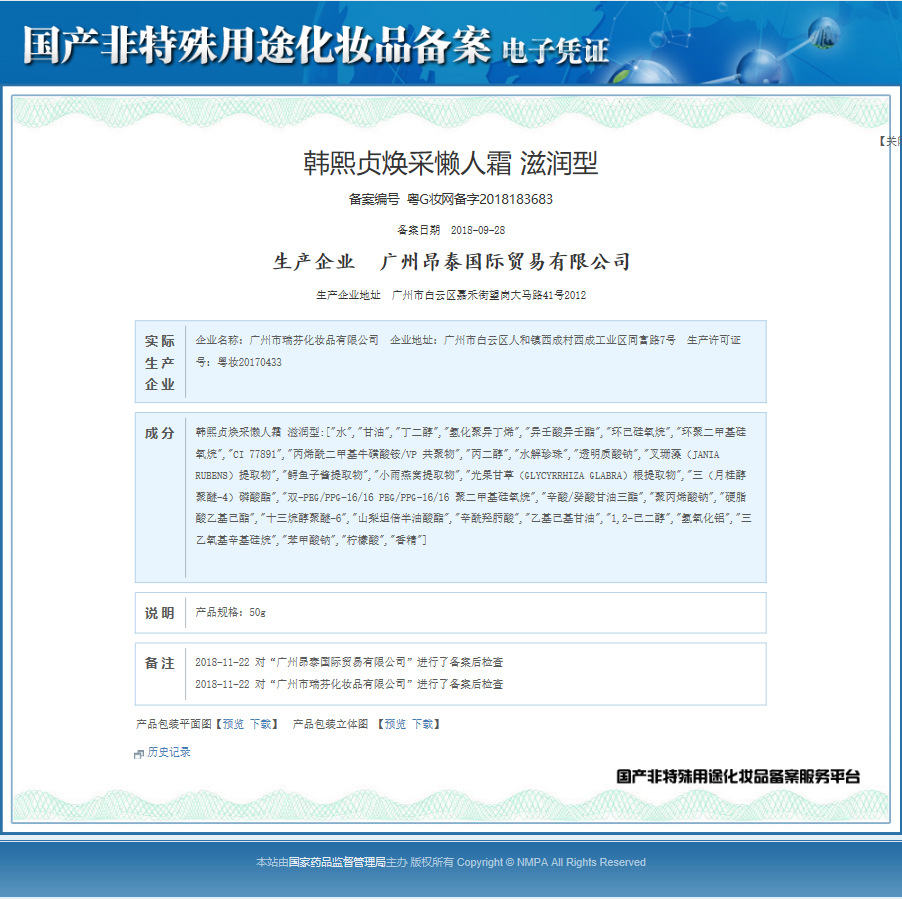Click the 国家药品监督管理局 footer text
The width and height of the screenshot is (902, 899).
click(337, 862)
